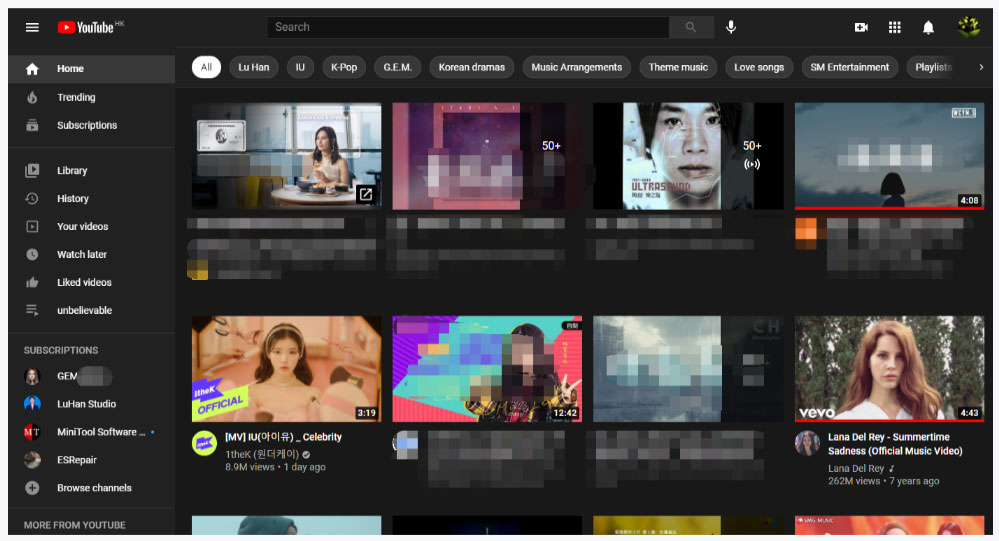Click external link icon on ad thumbnail
Screen dimensions: 999x541
(x=366, y=194)
